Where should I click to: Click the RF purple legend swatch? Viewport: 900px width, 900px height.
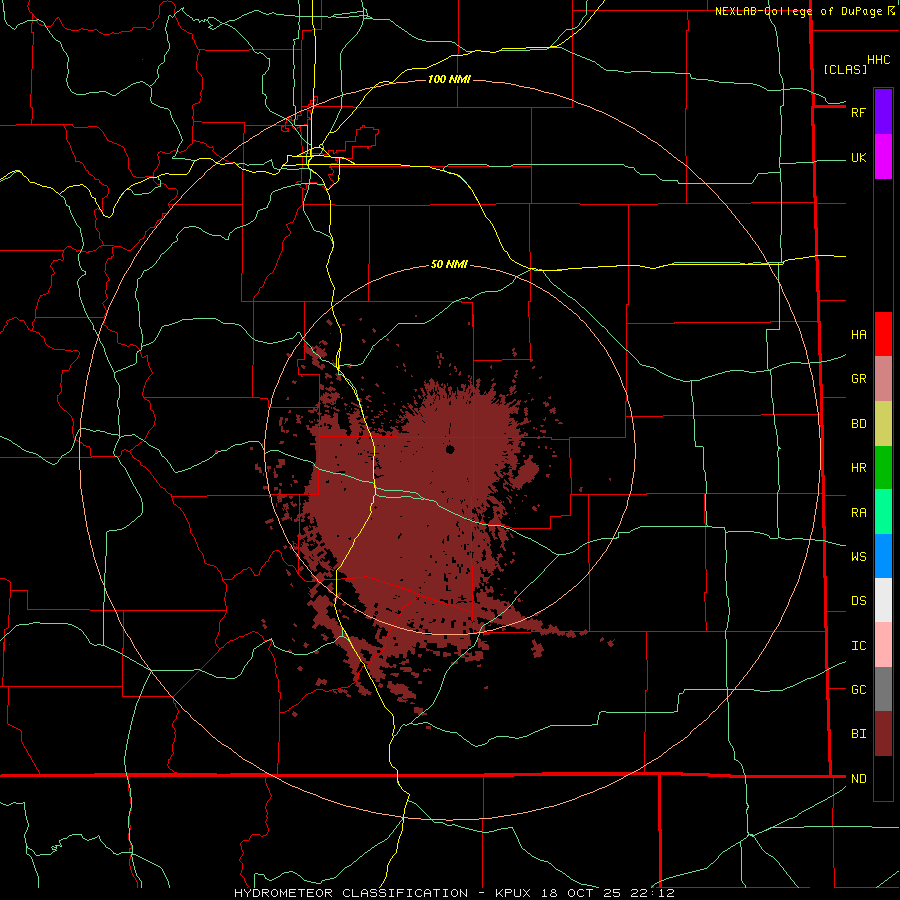(x=883, y=112)
